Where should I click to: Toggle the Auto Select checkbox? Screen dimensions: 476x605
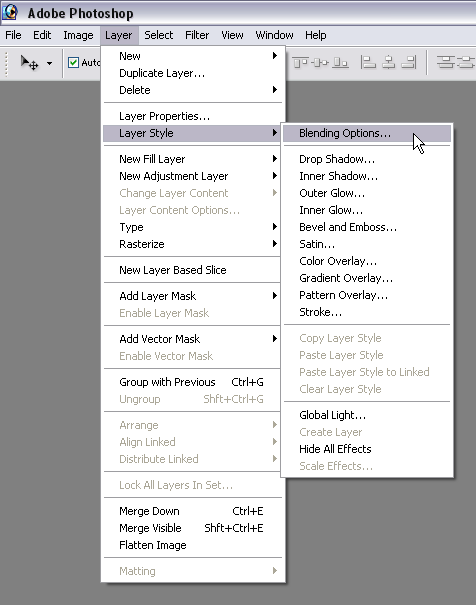pyautogui.click(x=73, y=63)
